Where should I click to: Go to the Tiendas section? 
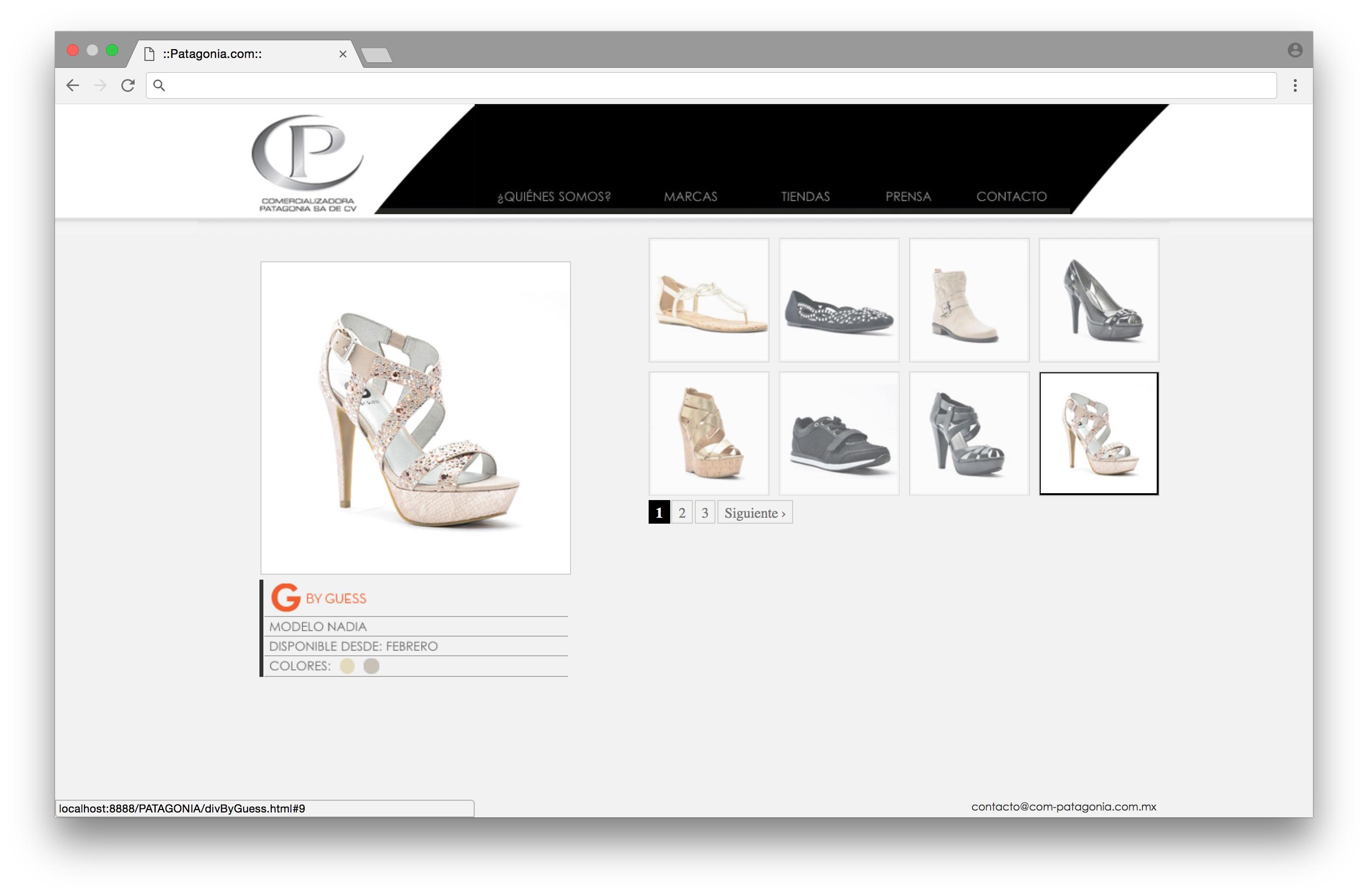coord(805,196)
